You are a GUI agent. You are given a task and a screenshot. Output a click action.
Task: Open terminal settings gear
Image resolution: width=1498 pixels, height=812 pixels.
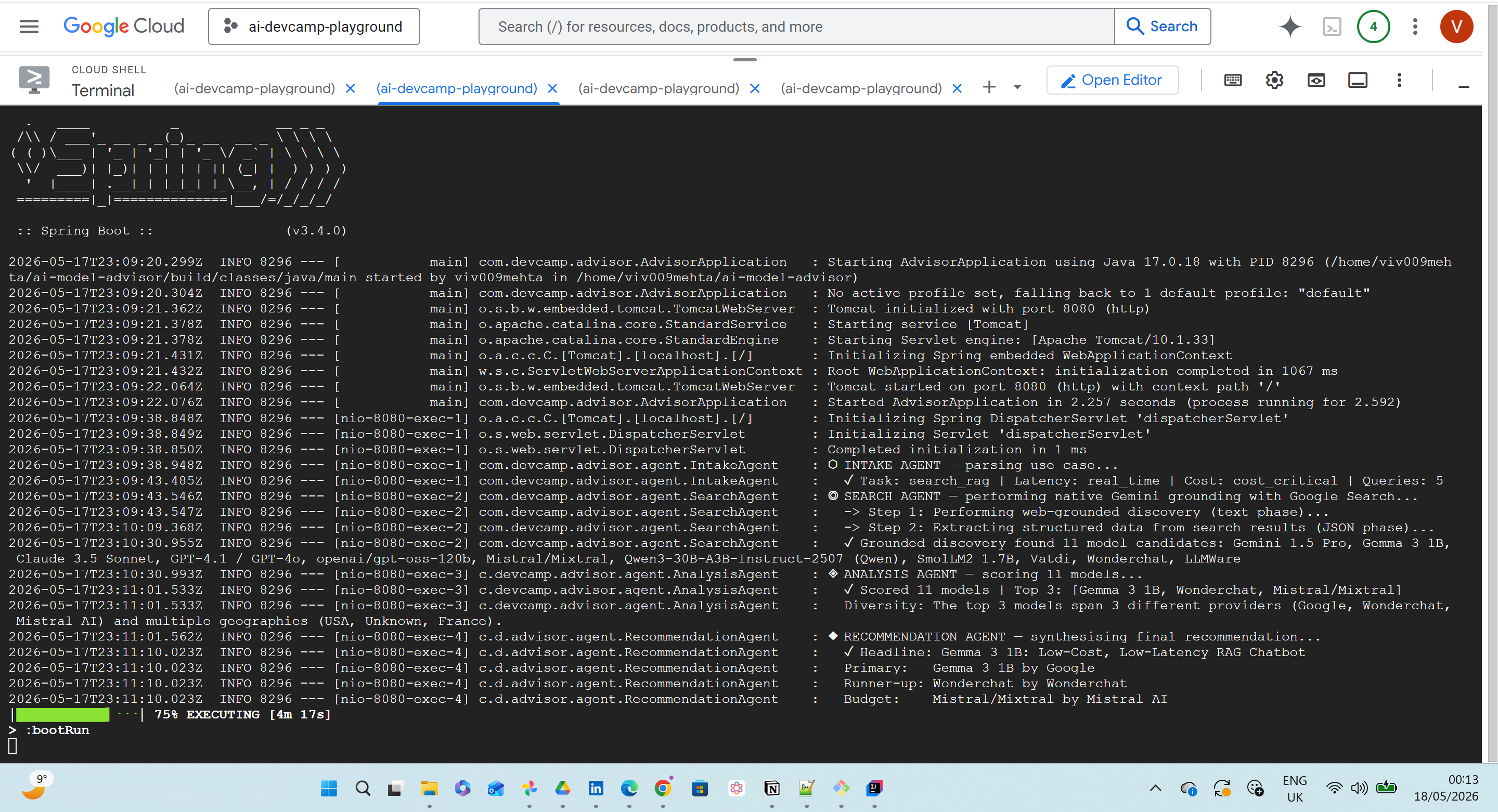click(1274, 80)
